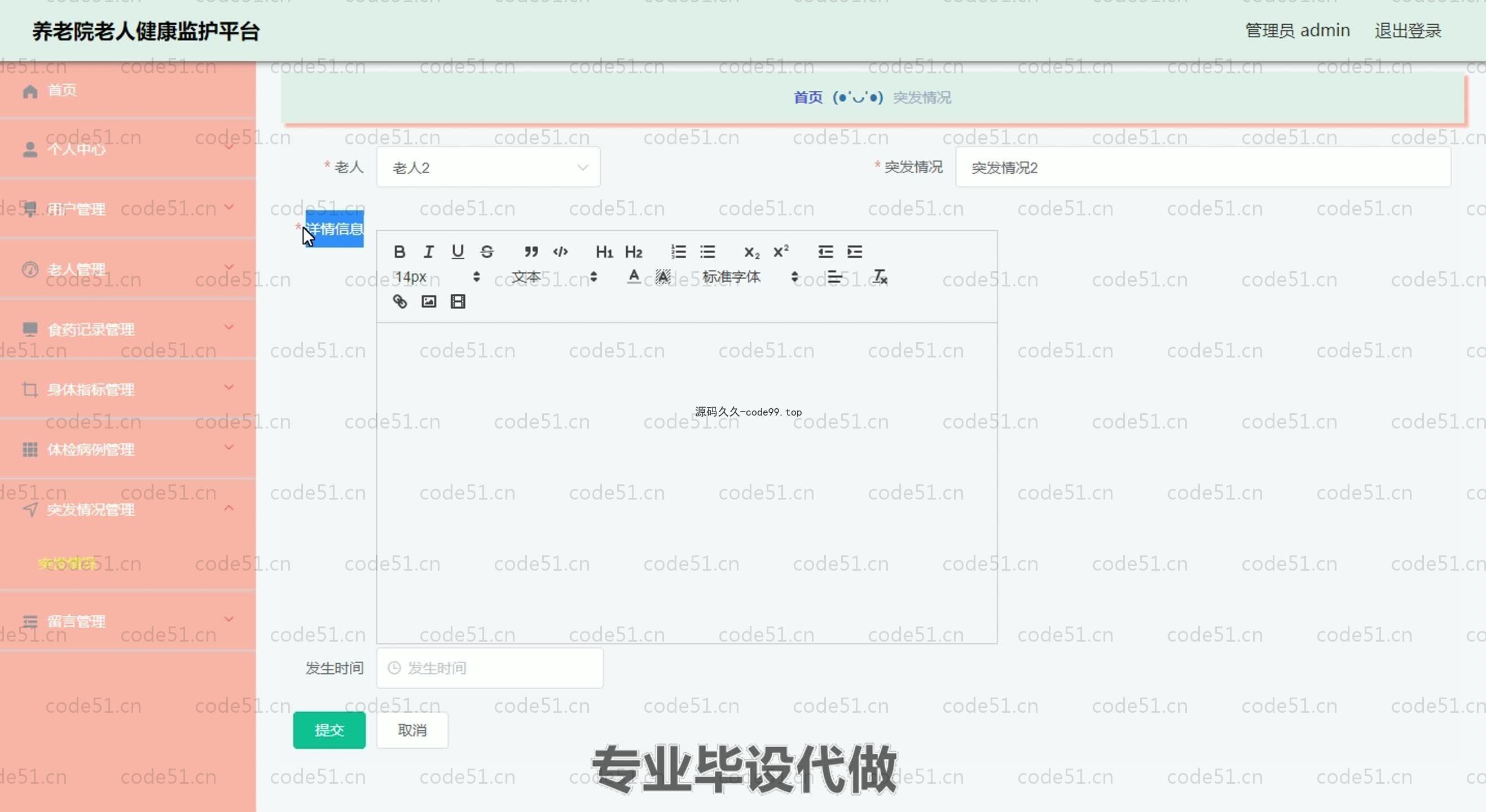Expand the 留言管理 sidebar menu

click(128, 621)
